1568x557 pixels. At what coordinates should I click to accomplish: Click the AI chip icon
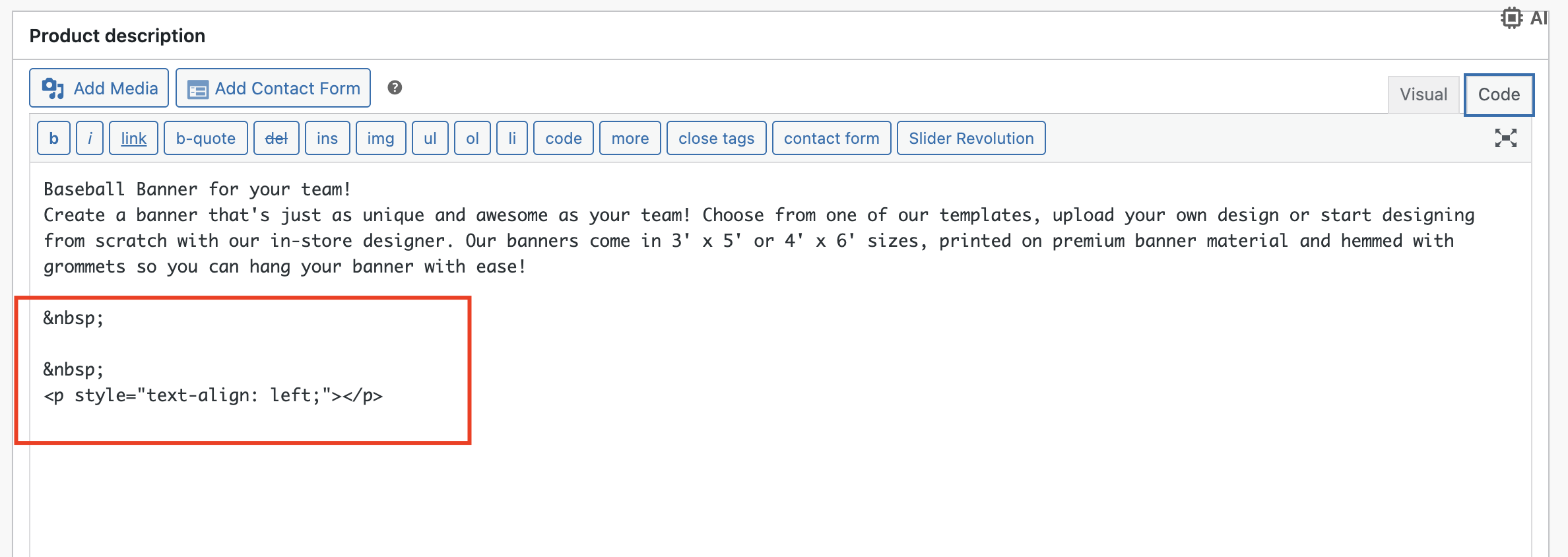(1511, 18)
